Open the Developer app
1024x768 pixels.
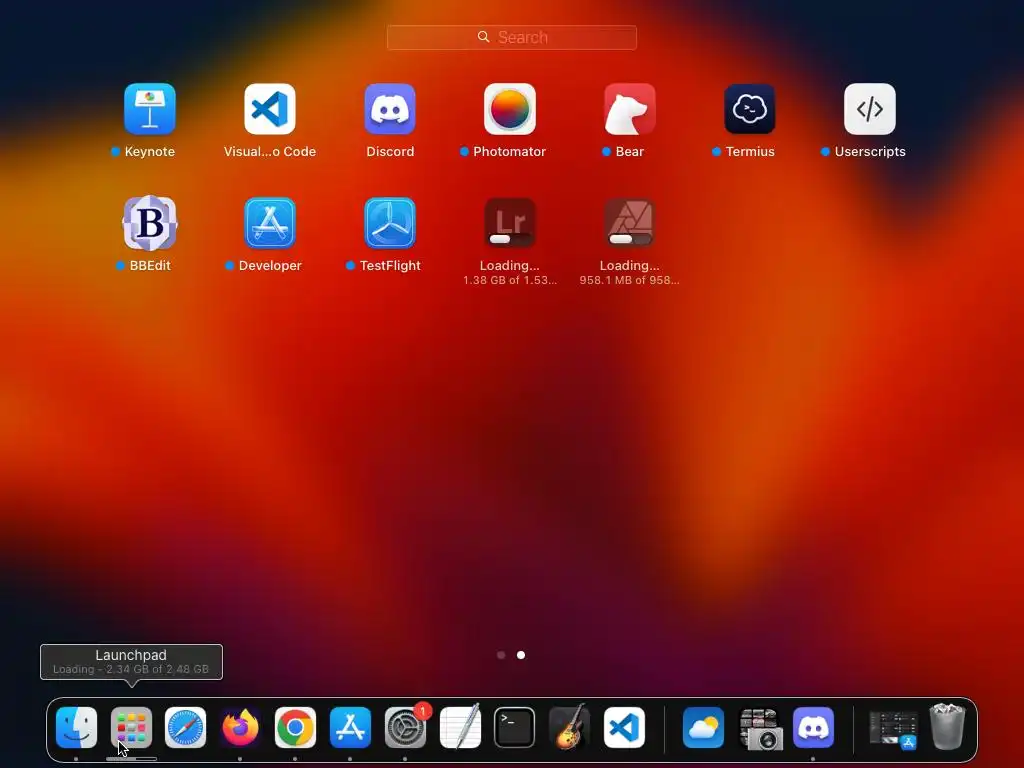click(x=270, y=223)
